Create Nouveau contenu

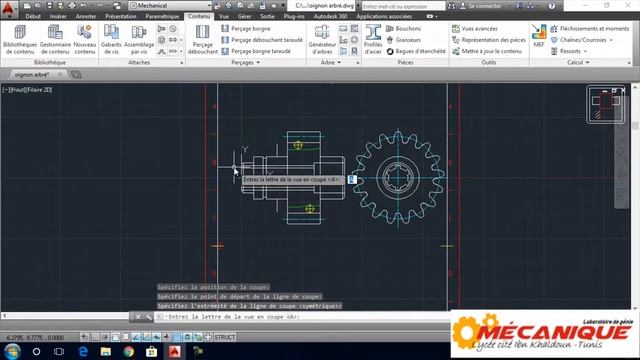[x=84, y=40]
